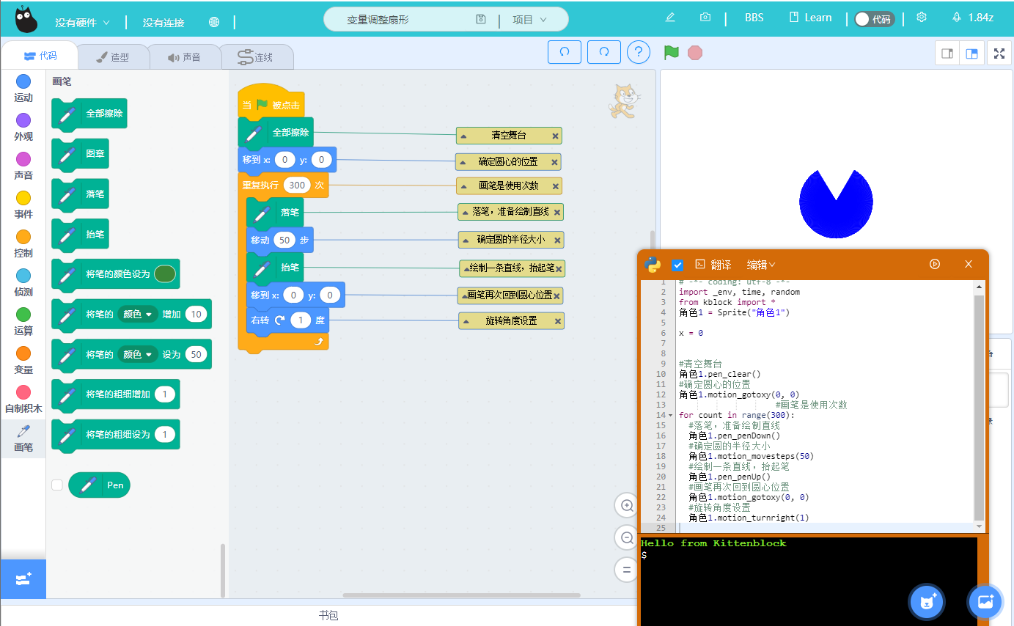Switch to the 声音 sounds tab
Screen dimensions: 1014x626
184,58
